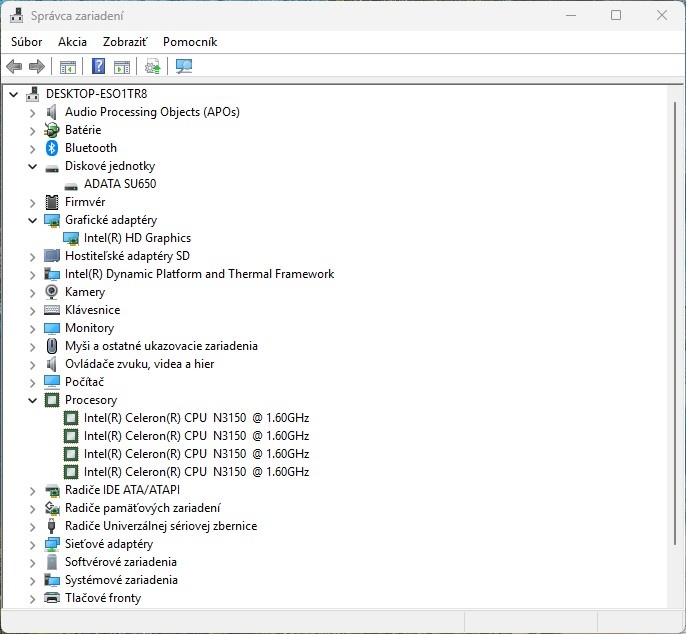The height and width of the screenshot is (634, 686).
Task: Select the Softvérové zariadenia label
Action: pos(121,562)
